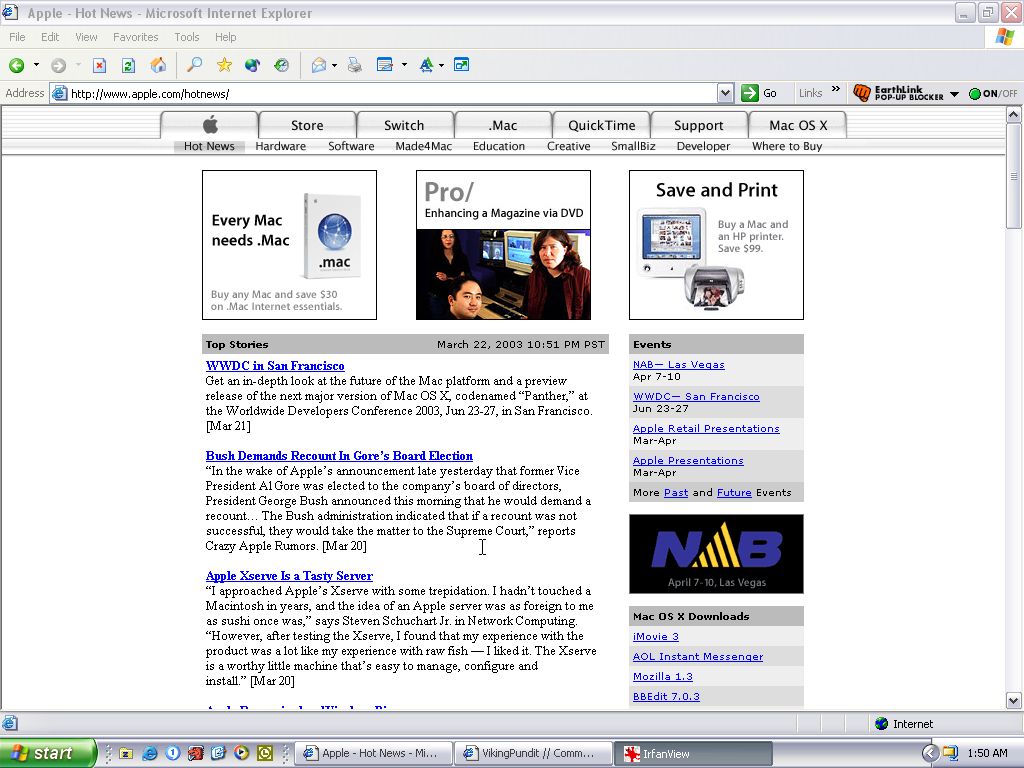Switch to IrfanView in taskbar

[x=692, y=753]
